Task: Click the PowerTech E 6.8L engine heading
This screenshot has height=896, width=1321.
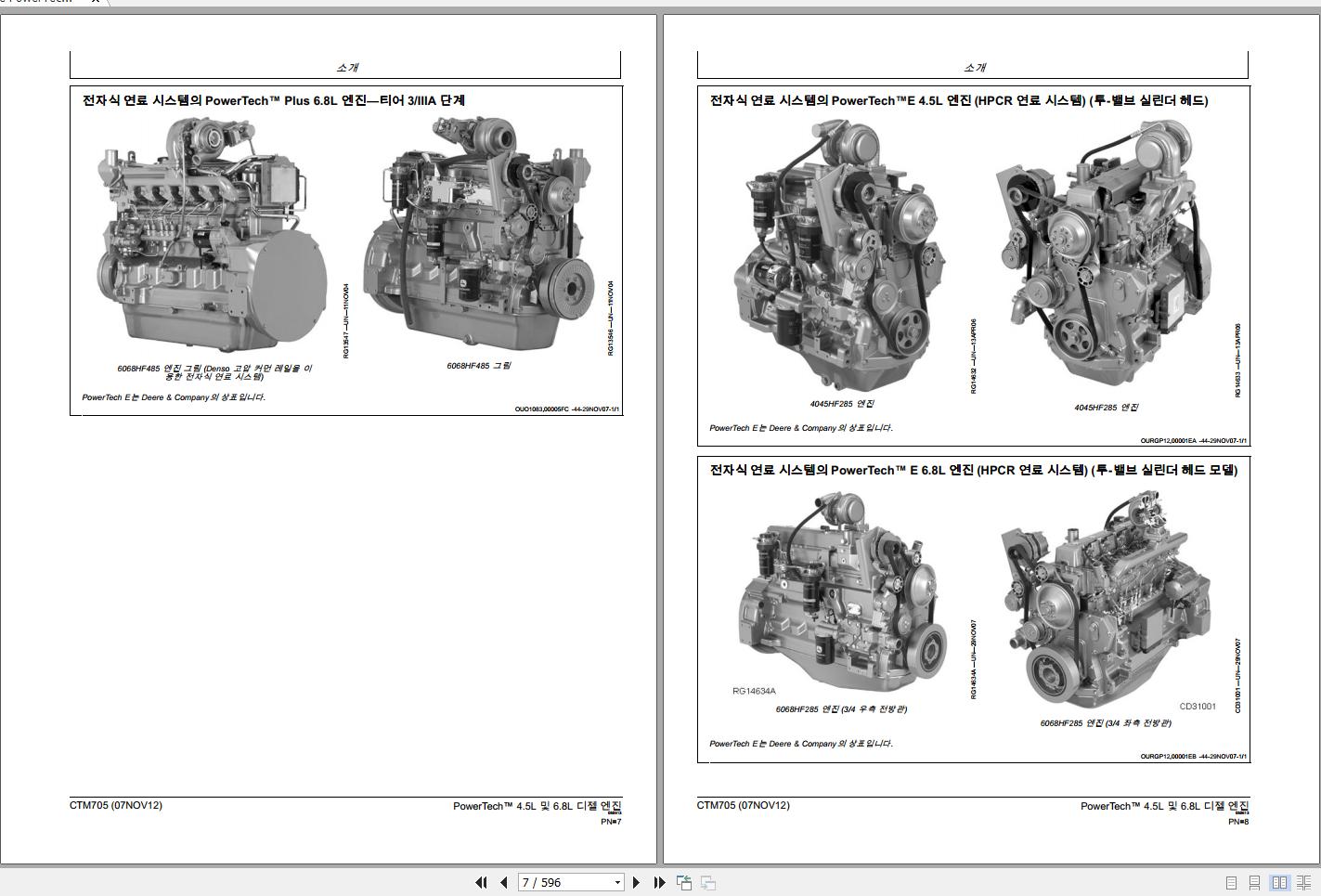Action: (974, 470)
